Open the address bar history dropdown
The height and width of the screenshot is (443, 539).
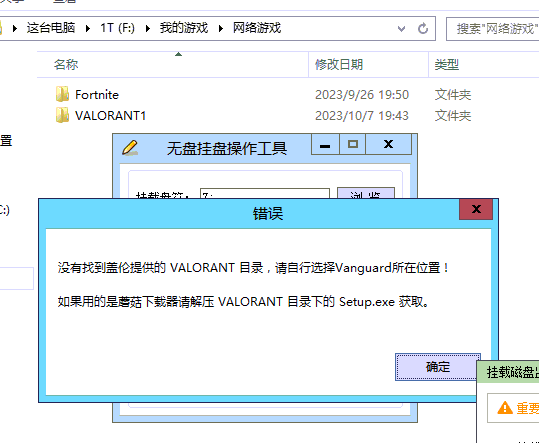click(401, 29)
